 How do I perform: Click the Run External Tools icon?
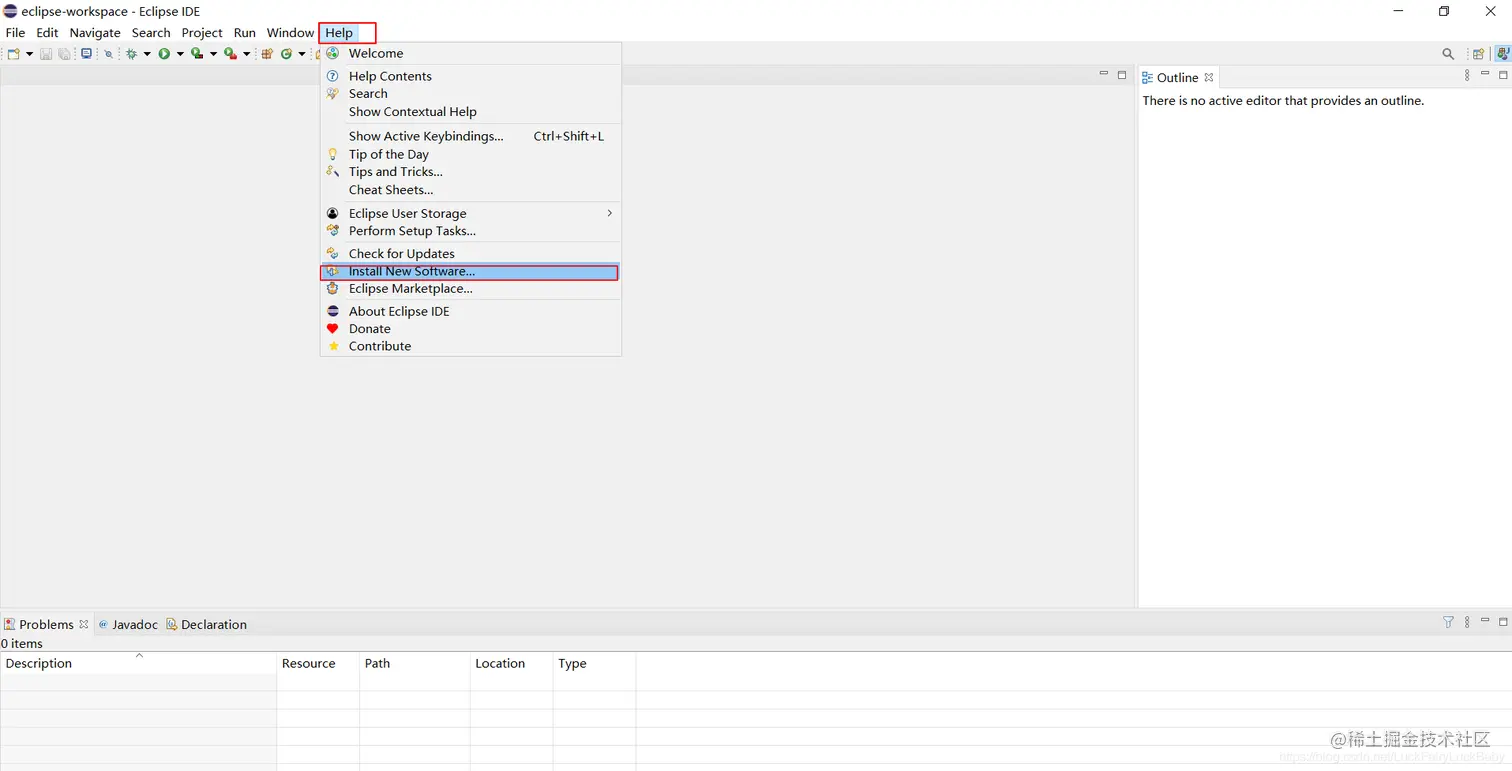coord(230,54)
